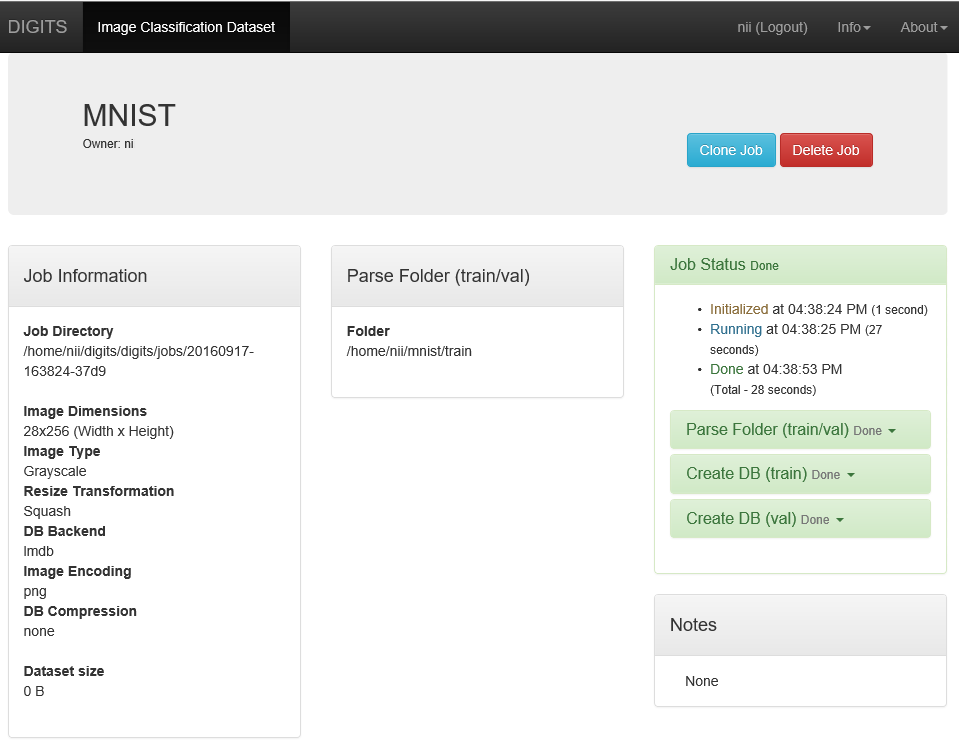Screen dimensions: 959x752
Task: Select the job directory path text
Action: [x=139, y=361]
